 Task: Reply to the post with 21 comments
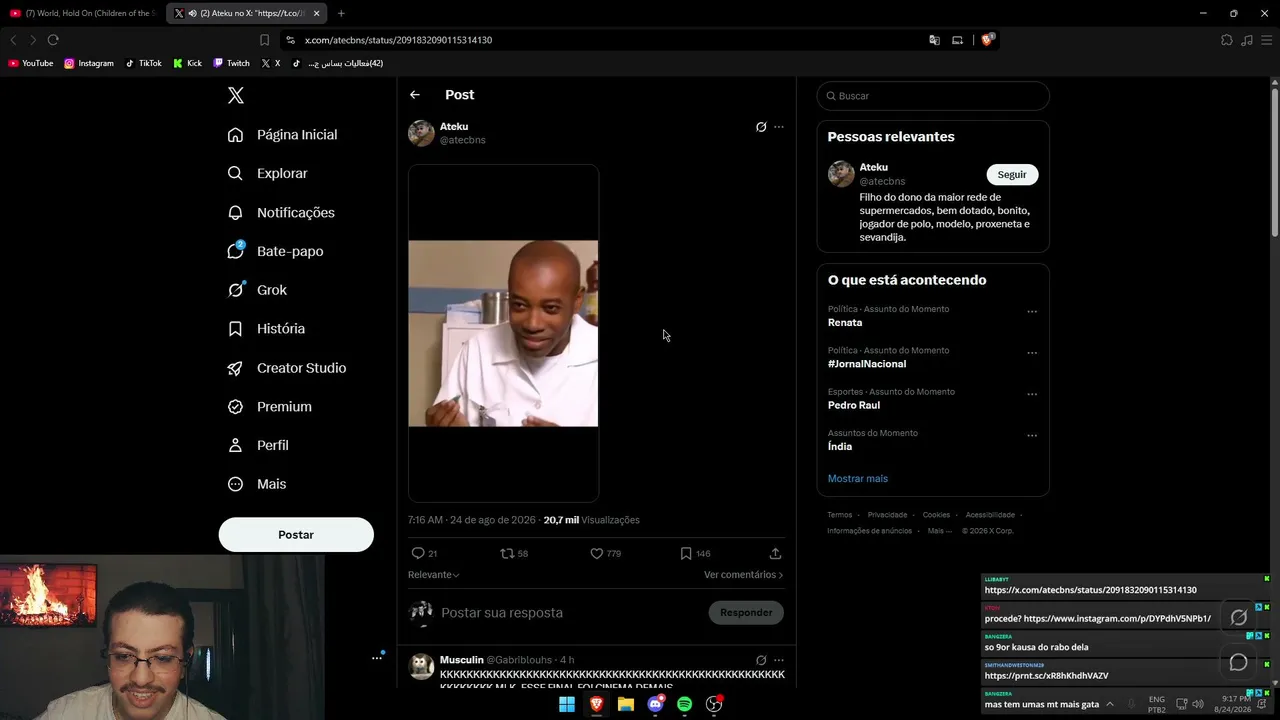pos(424,553)
